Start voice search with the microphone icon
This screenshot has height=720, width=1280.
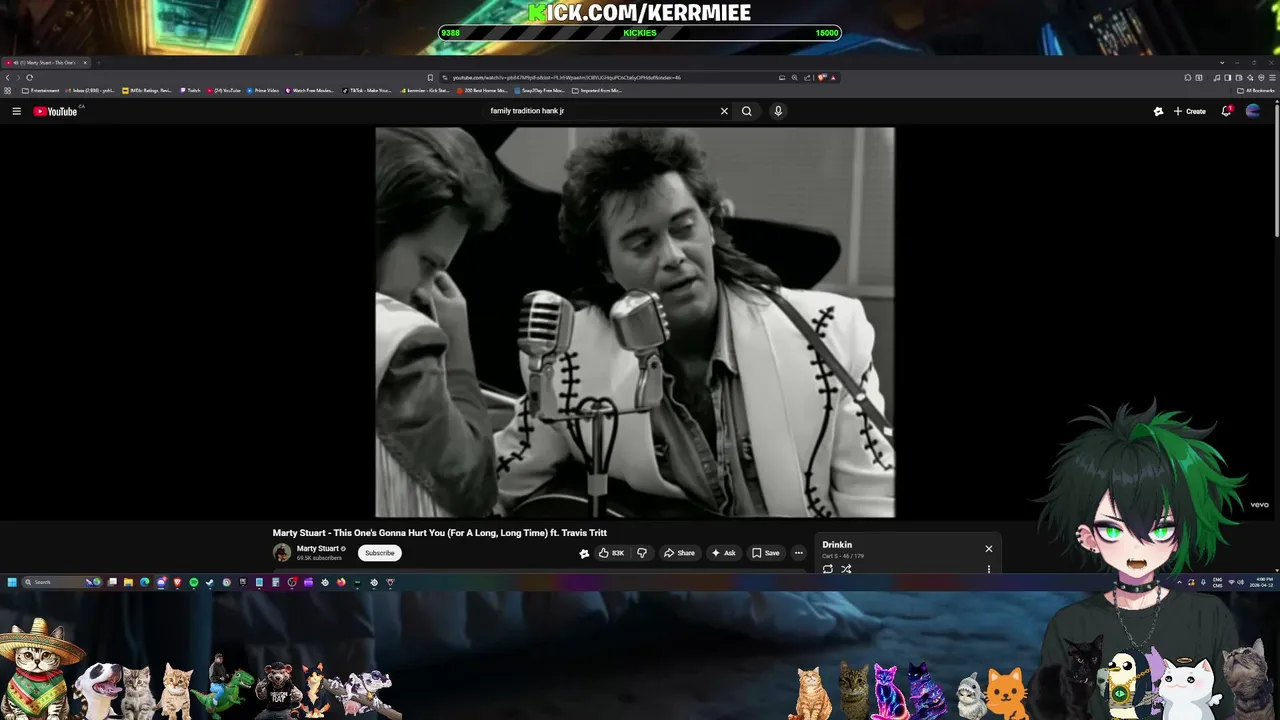point(778,111)
